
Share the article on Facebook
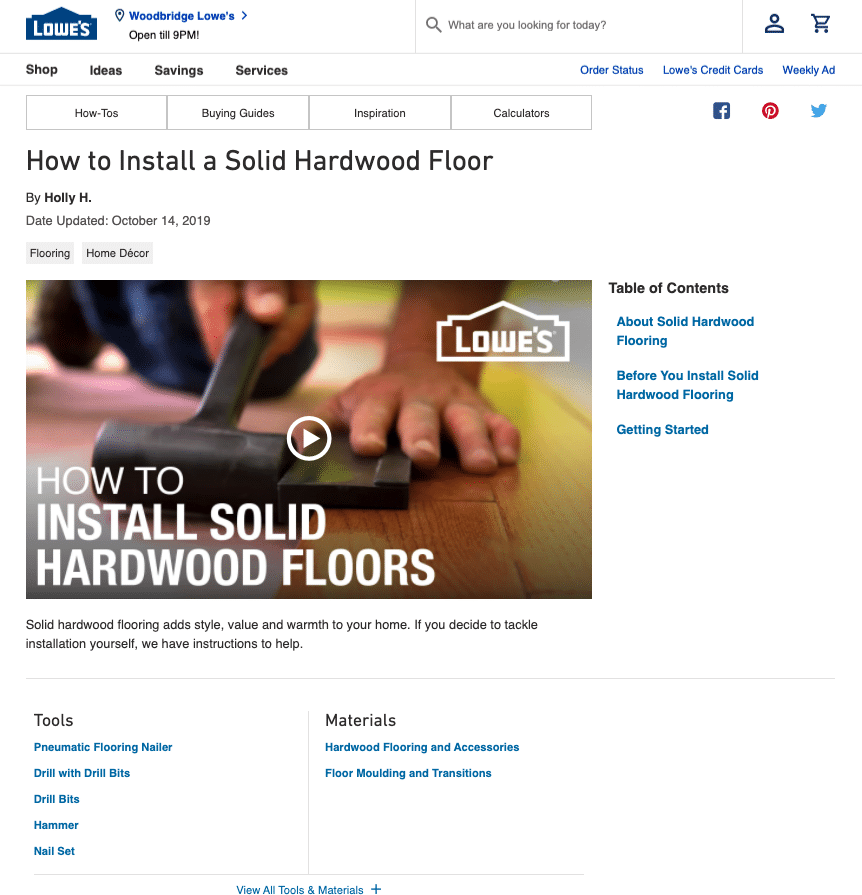(x=722, y=111)
